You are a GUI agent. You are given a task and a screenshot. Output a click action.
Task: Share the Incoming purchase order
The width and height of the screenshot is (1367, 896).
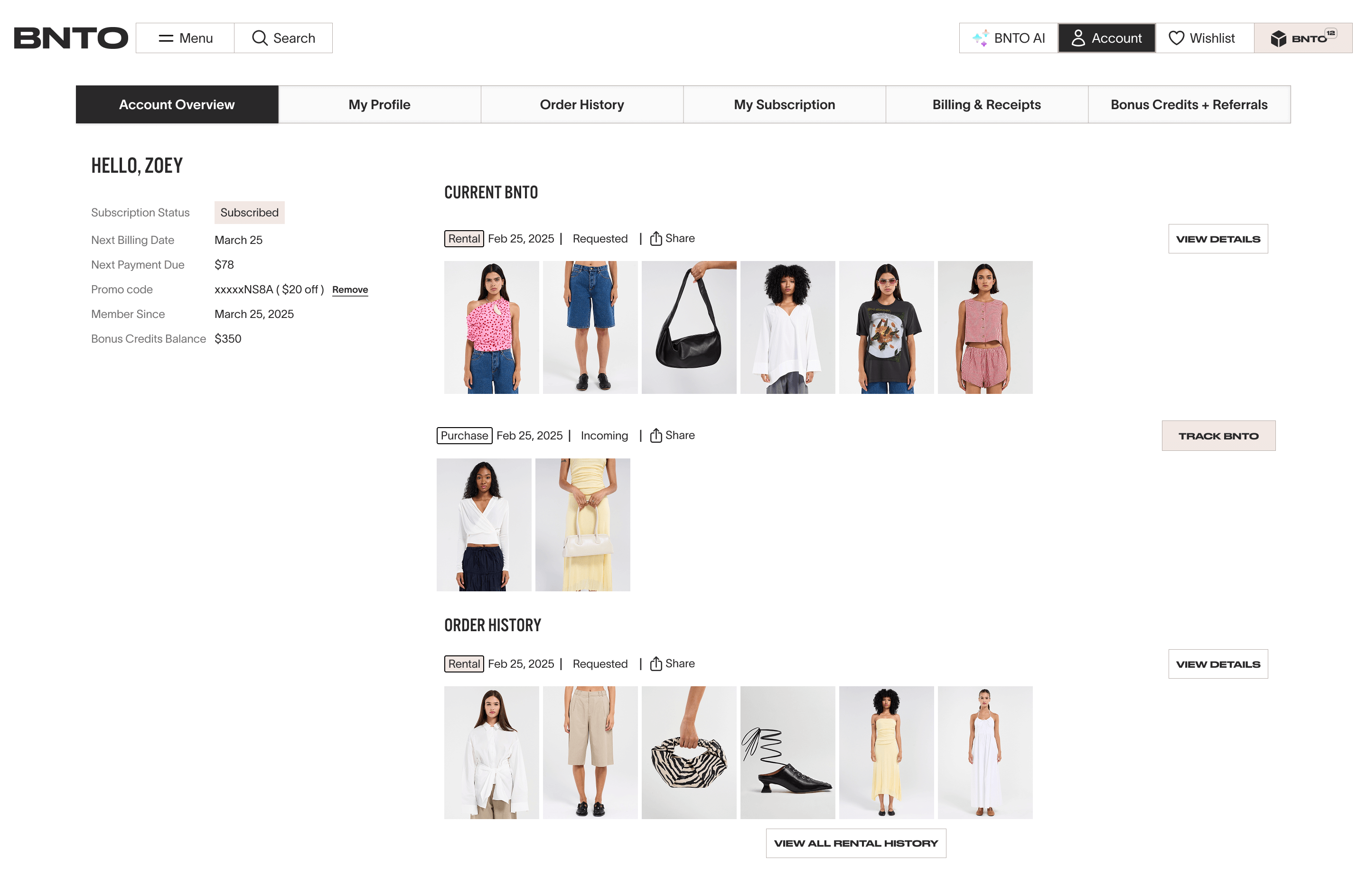672,435
